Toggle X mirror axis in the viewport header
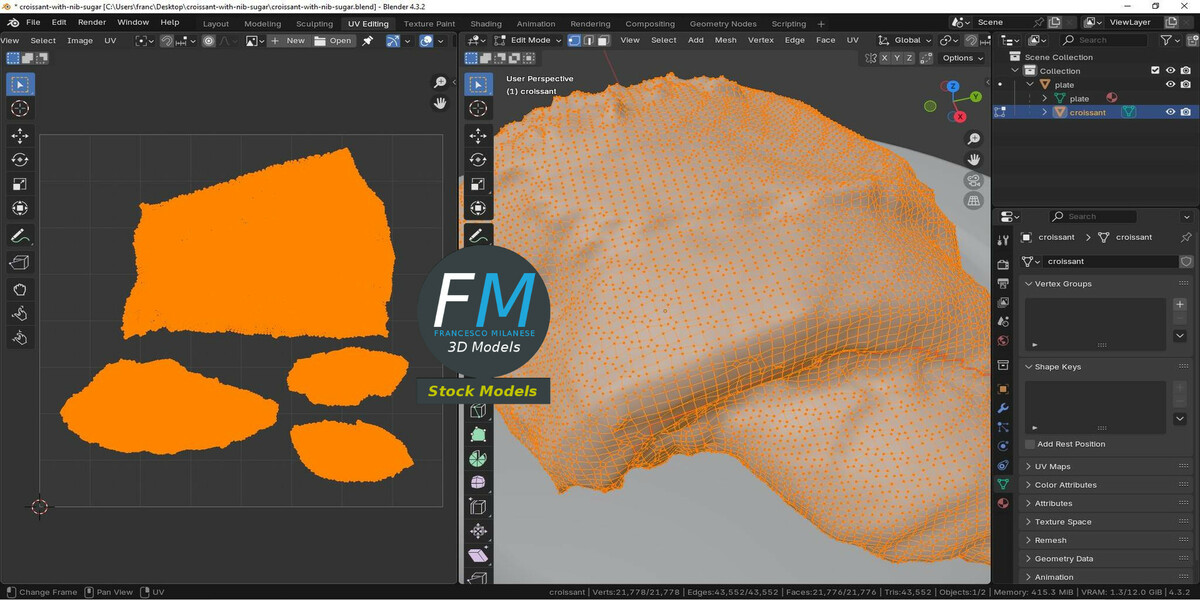Screen dimensions: 1200x600 (x=883, y=58)
